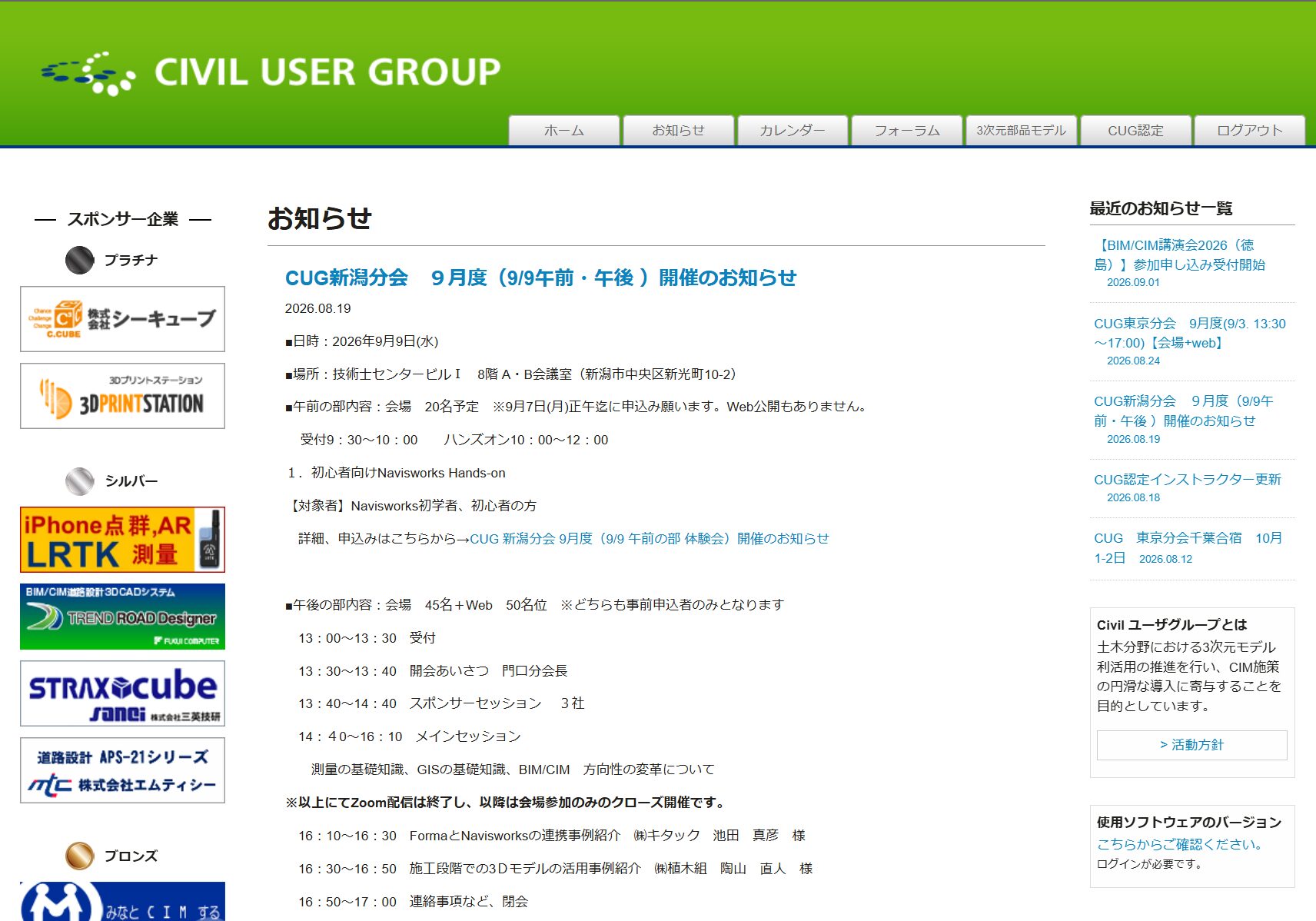Go to the ホーム tab
Viewport: 1316px width, 921px height.
coord(564,131)
